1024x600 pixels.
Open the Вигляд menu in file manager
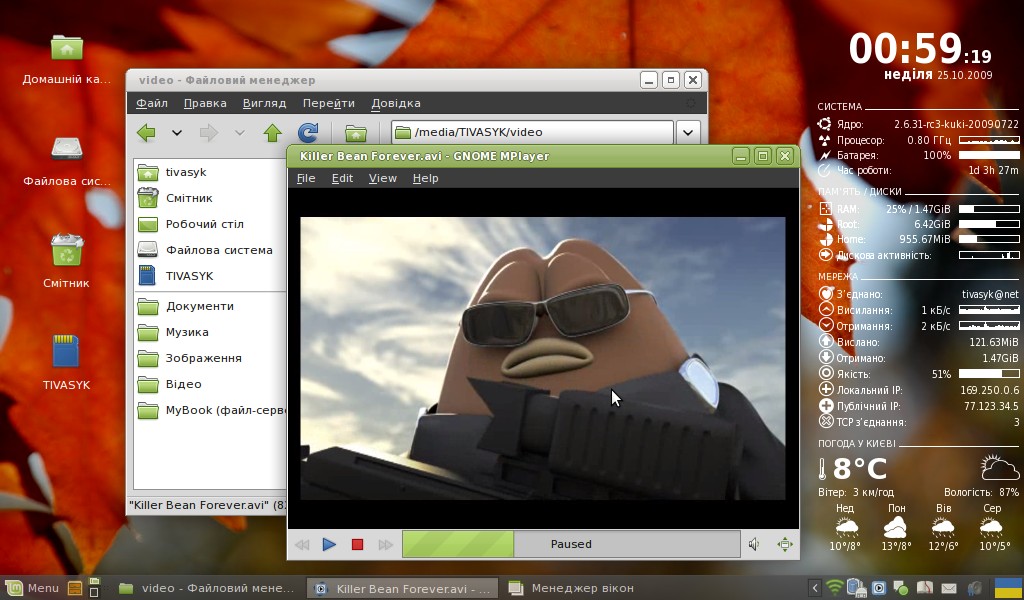(264, 103)
